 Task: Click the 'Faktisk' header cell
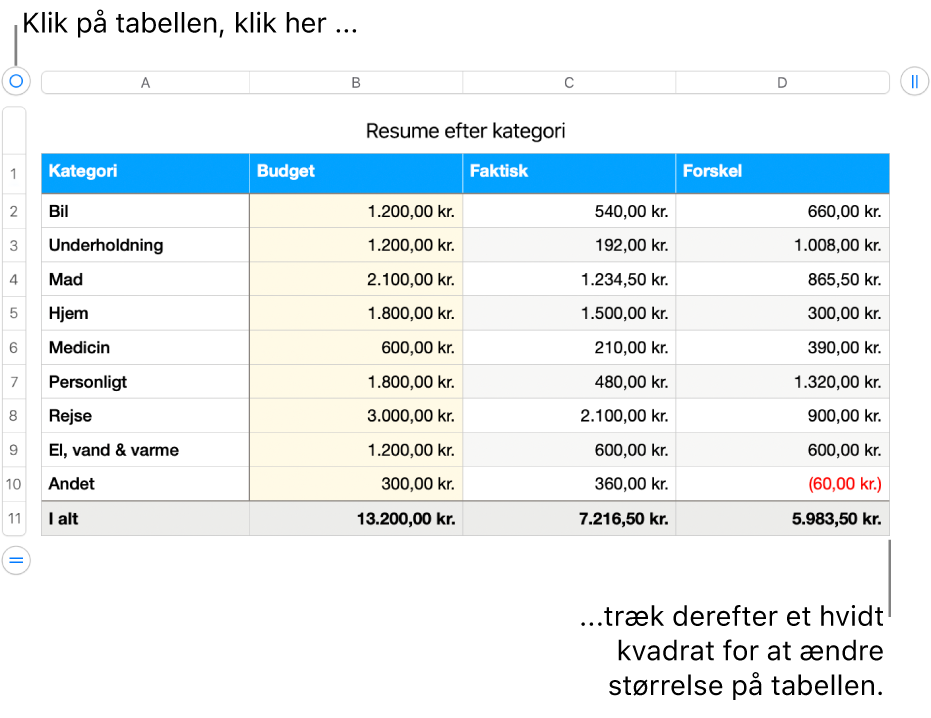click(569, 173)
